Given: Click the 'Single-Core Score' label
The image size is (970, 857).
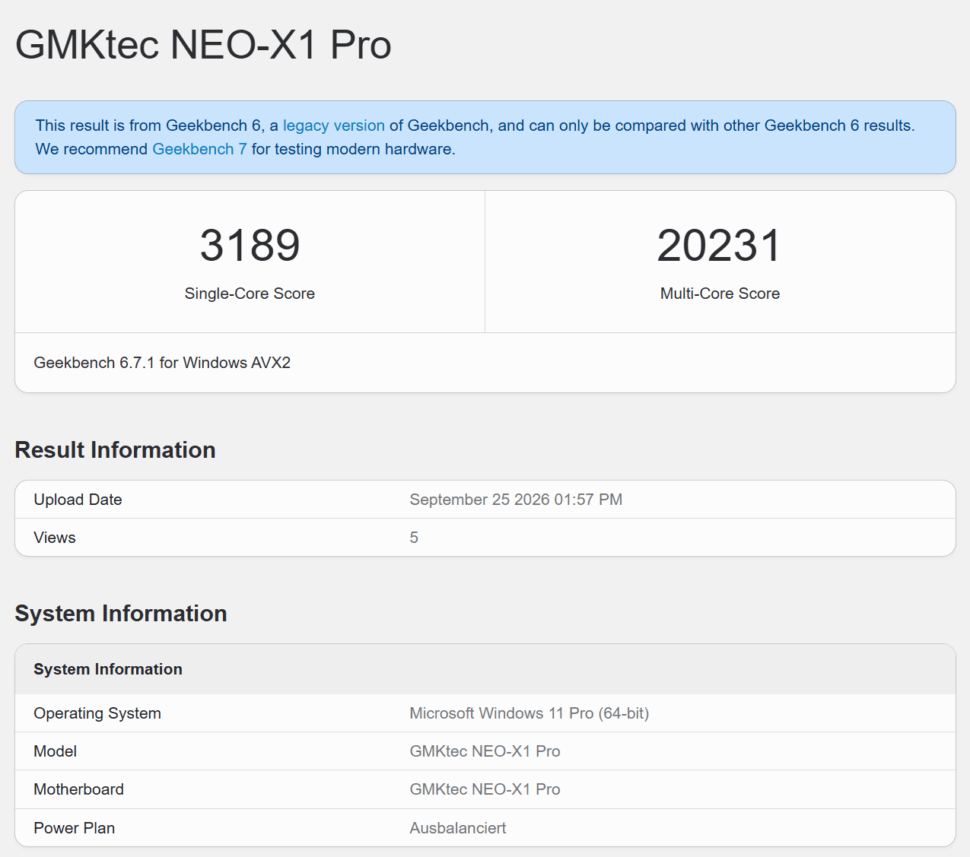Looking at the screenshot, I should [x=249, y=293].
